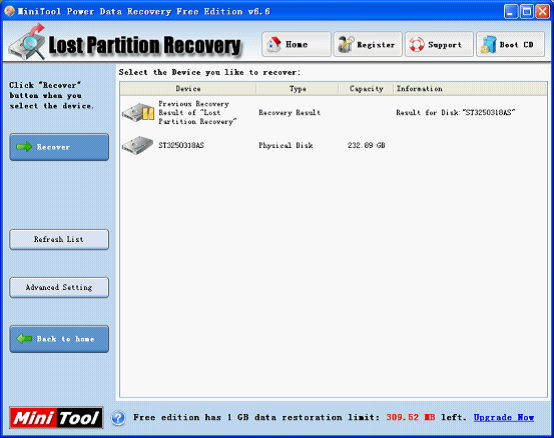
Task: Click the "Physical Disk" type cell
Action: coord(285,145)
